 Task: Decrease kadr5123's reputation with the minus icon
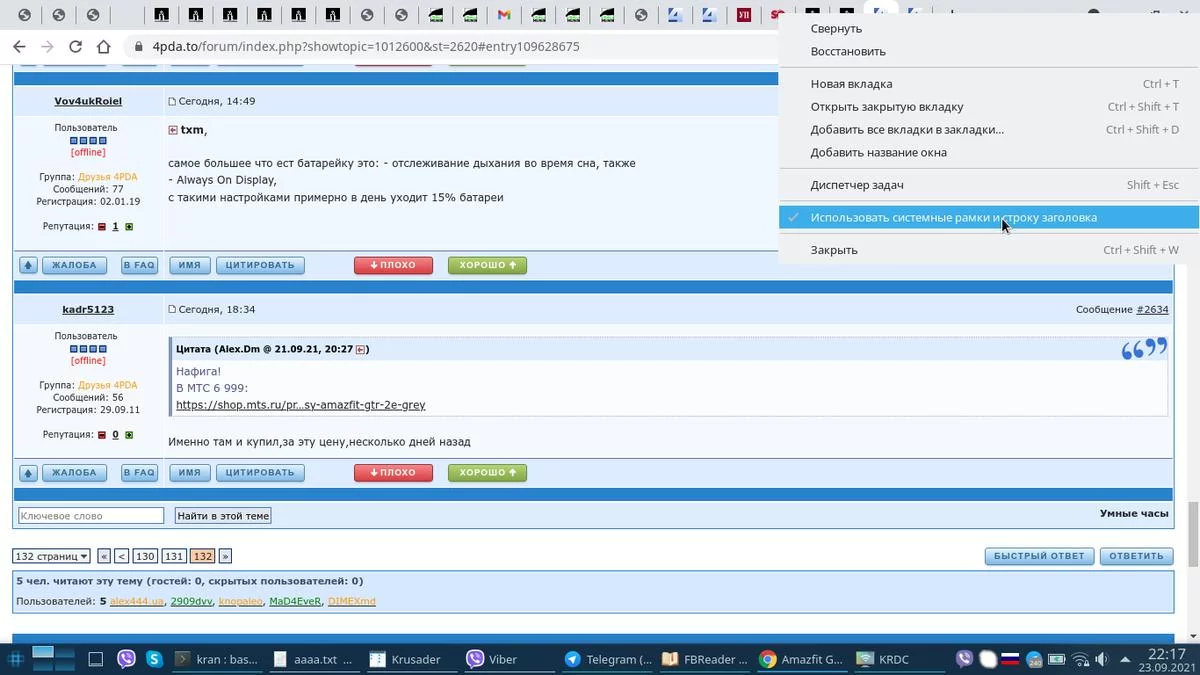click(101, 435)
